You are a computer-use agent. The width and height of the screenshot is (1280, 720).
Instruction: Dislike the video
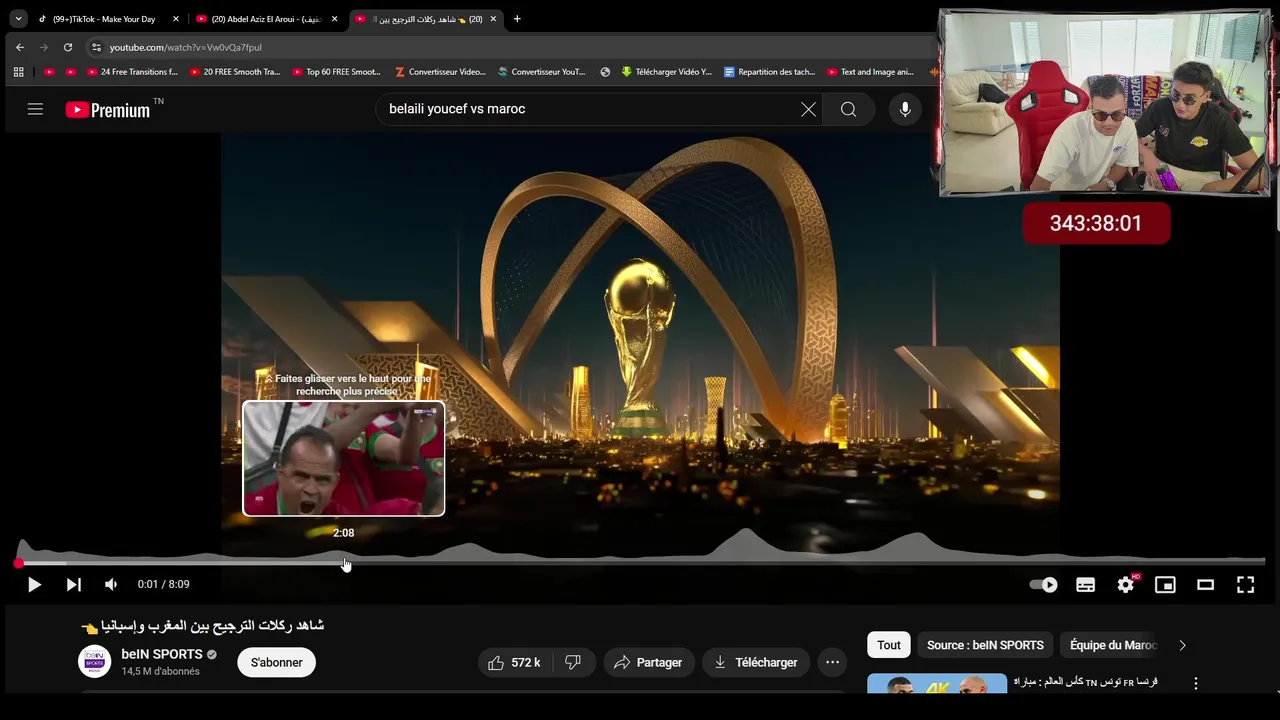coord(573,662)
